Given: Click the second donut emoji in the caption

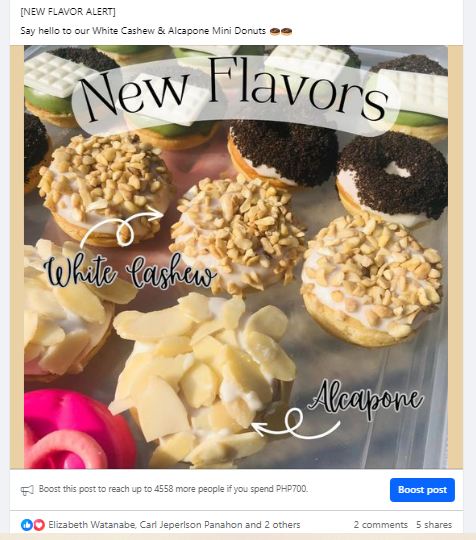Looking at the screenshot, I should pyautogui.click(x=287, y=32).
